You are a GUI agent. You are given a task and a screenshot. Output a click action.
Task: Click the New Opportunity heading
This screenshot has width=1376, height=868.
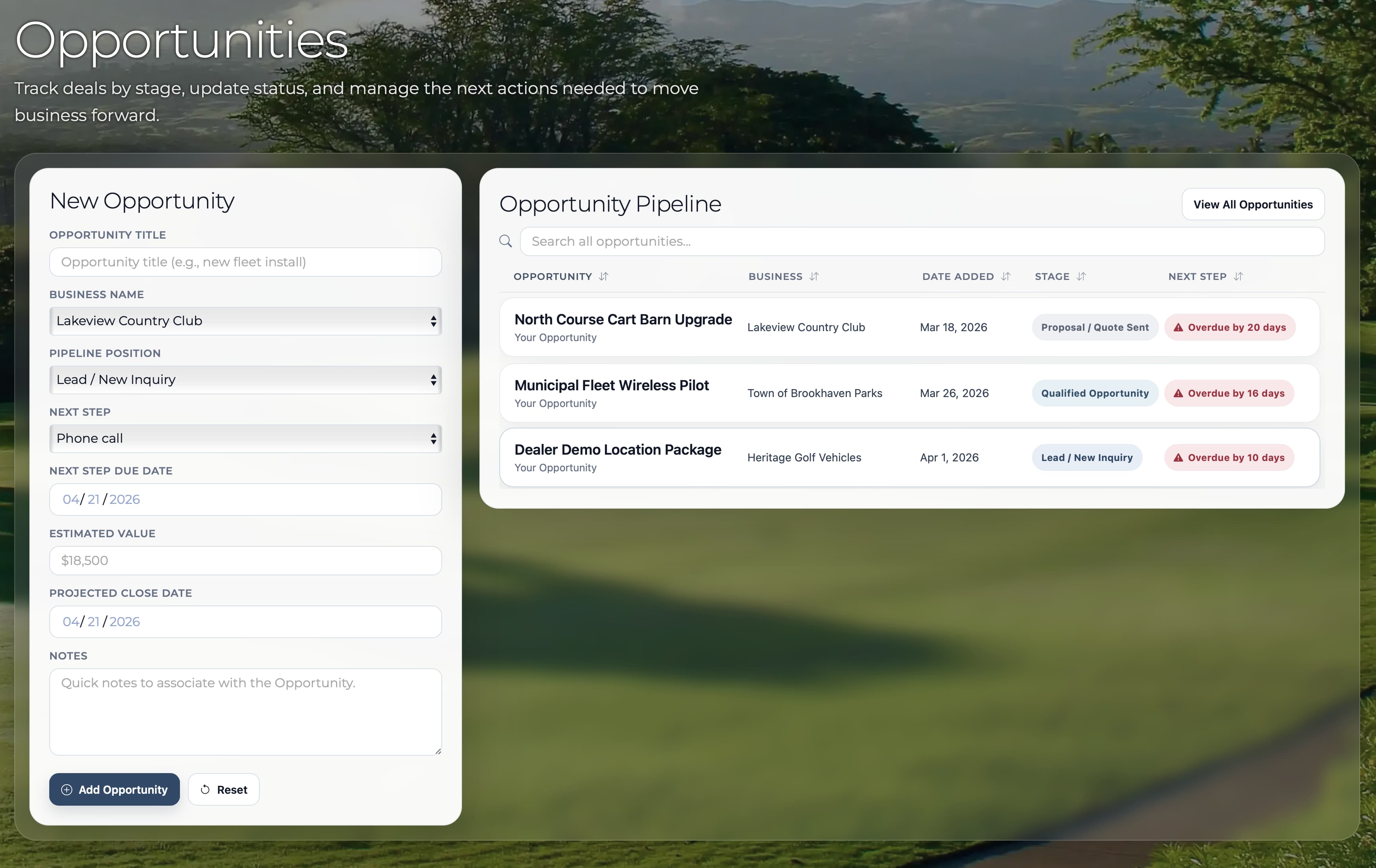(142, 201)
